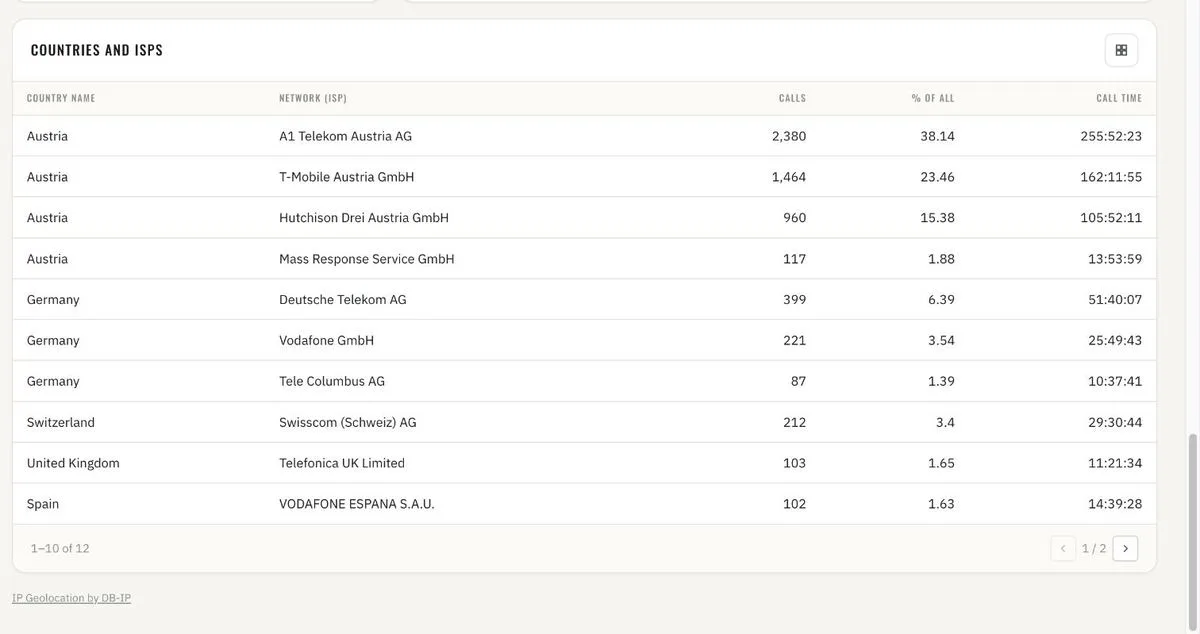This screenshot has width=1200, height=634.
Task: Click Austria in Hutchison Drei row
Action: [47, 218]
